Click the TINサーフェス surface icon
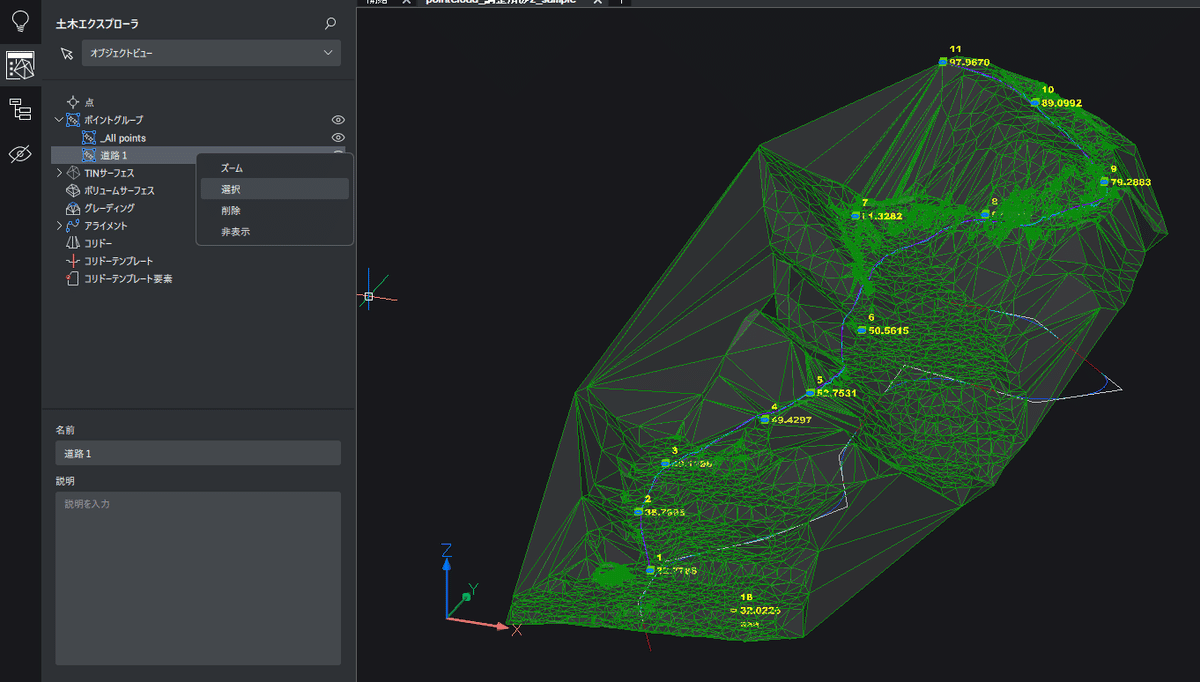 point(72,173)
